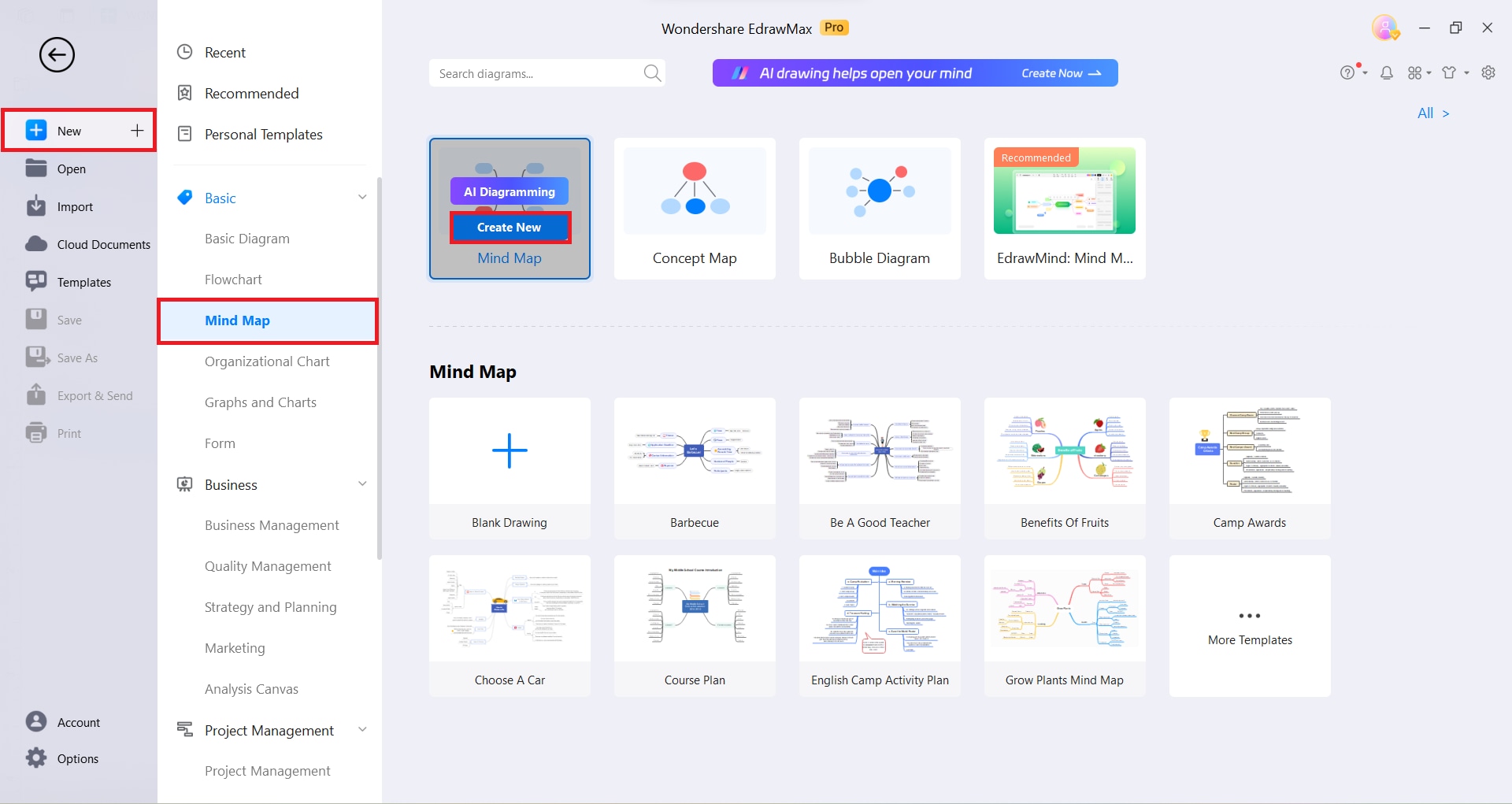Click the Search diagrams field

pos(547,73)
